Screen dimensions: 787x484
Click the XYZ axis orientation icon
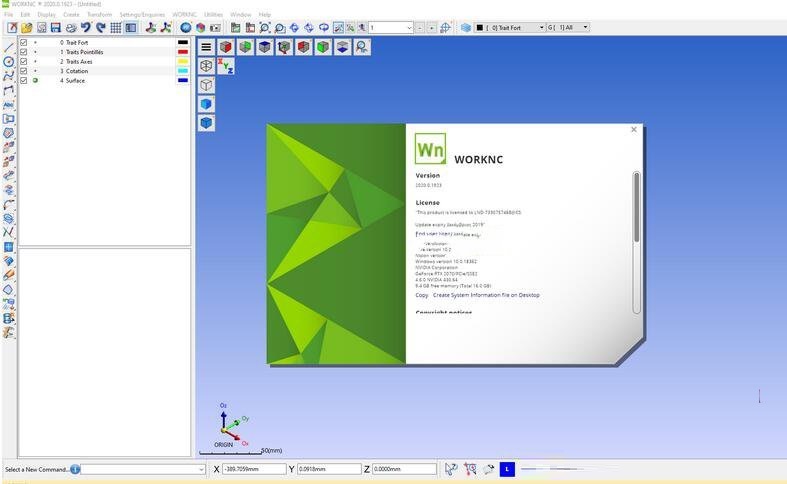pyautogui.click(x=225, y=66)
